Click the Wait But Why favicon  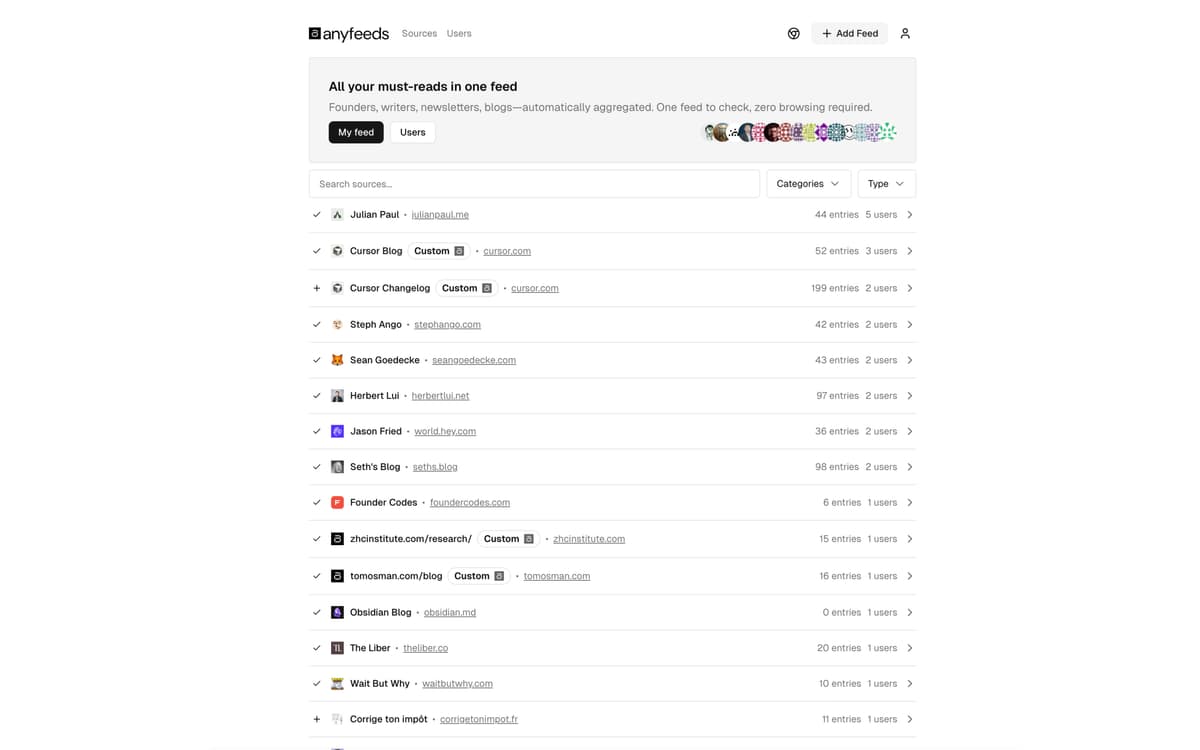(337, 683)
